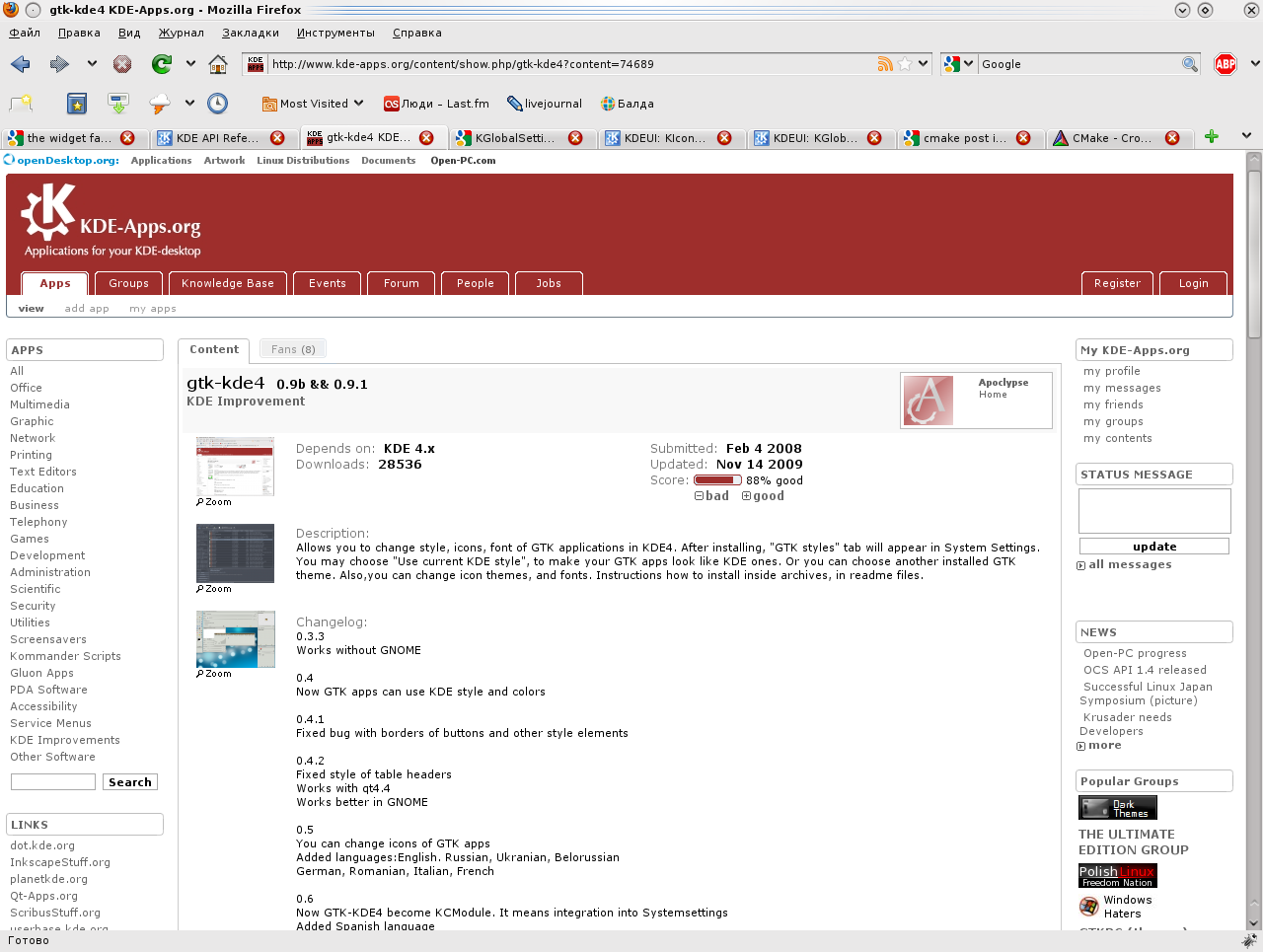The width and height of the screenshot is (1263, 952).
Task: Click the KDE-Apps favicon in the address bar
Action: click(x=256, y=64)
